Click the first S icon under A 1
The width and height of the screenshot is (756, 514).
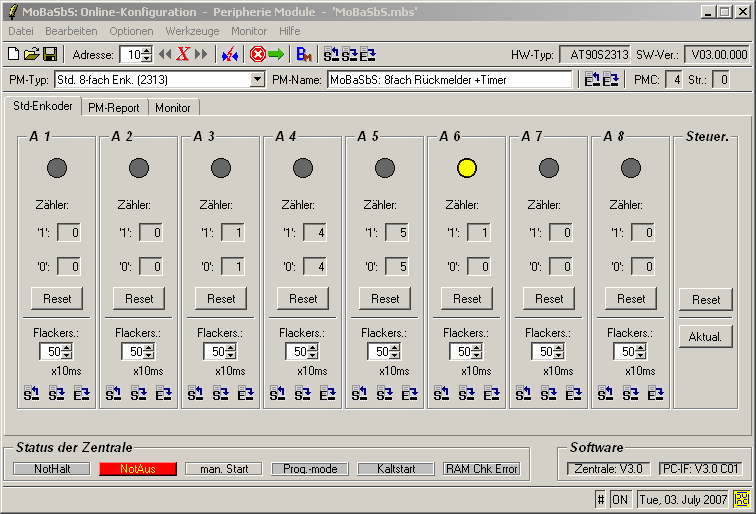[x=31, y=394]
